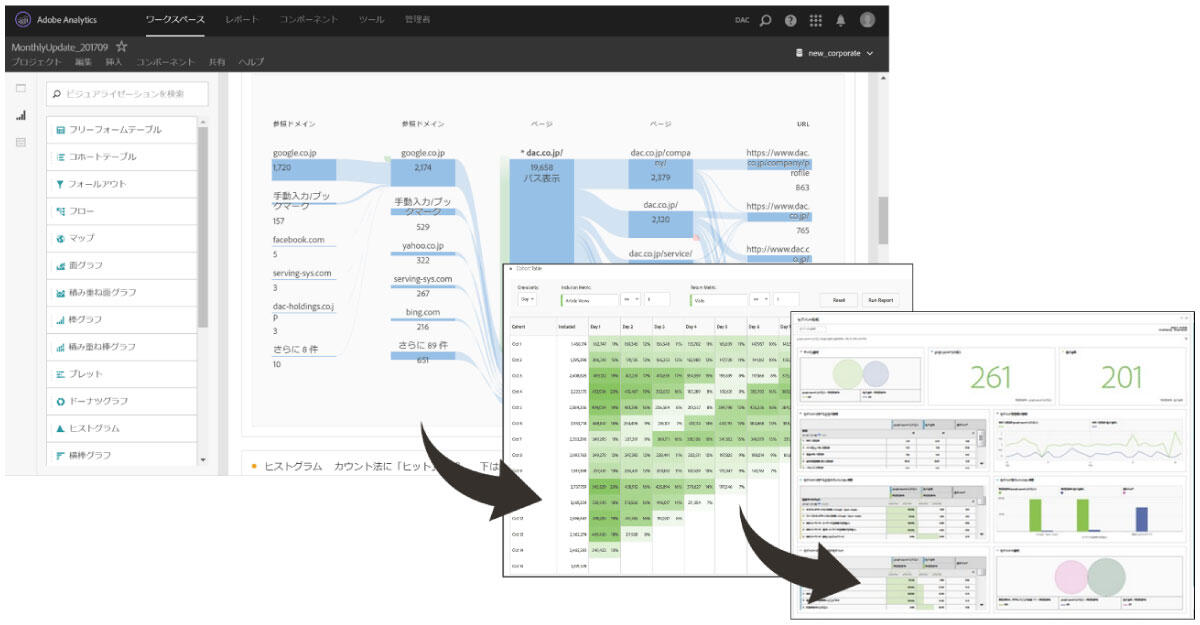The image size is (1200, 625).
Task: Click the visualization list scrollbar up arrow
Action: tap(203, 122)
